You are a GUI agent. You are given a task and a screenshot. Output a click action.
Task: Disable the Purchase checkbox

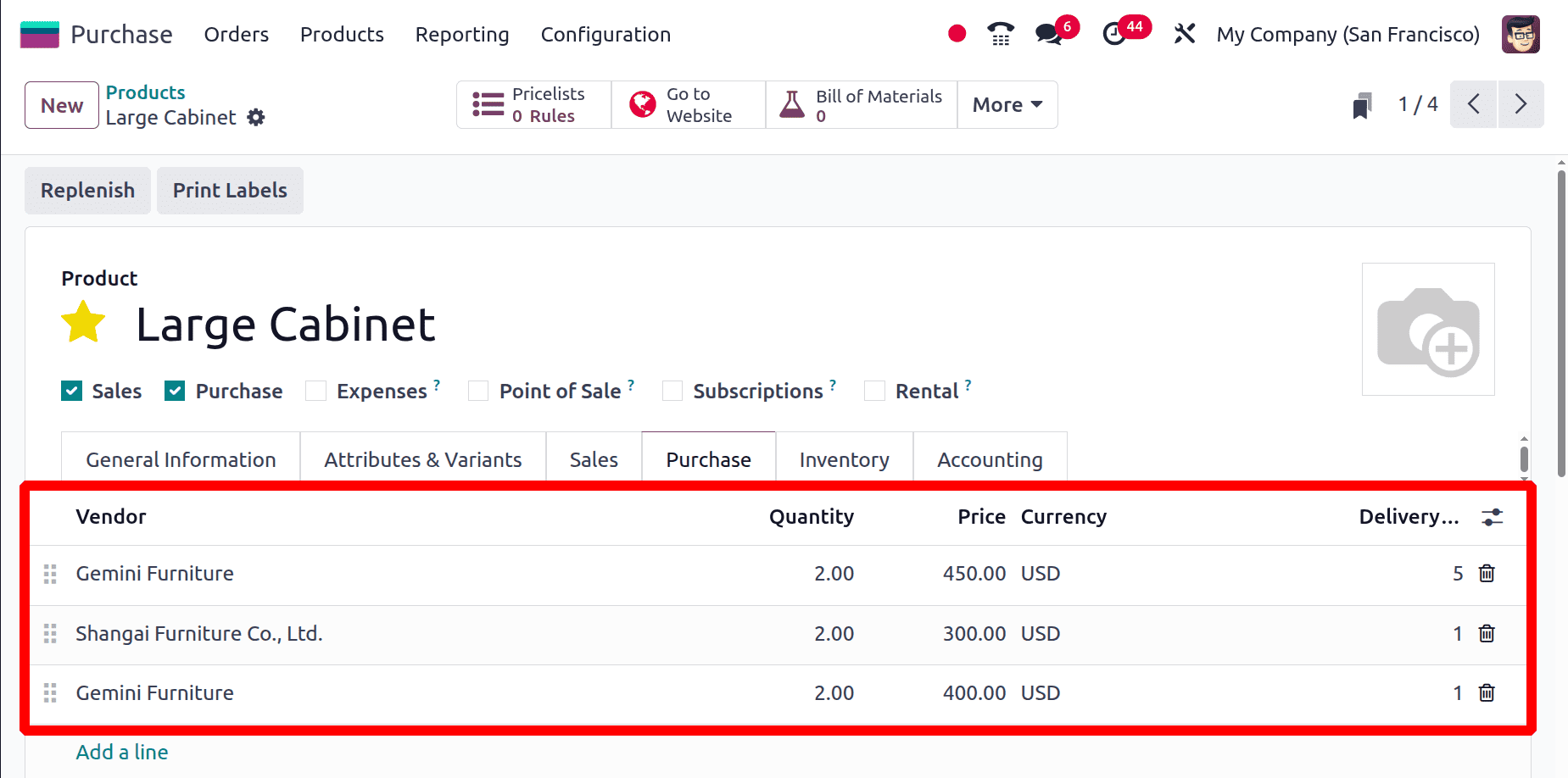pos(174,391)
